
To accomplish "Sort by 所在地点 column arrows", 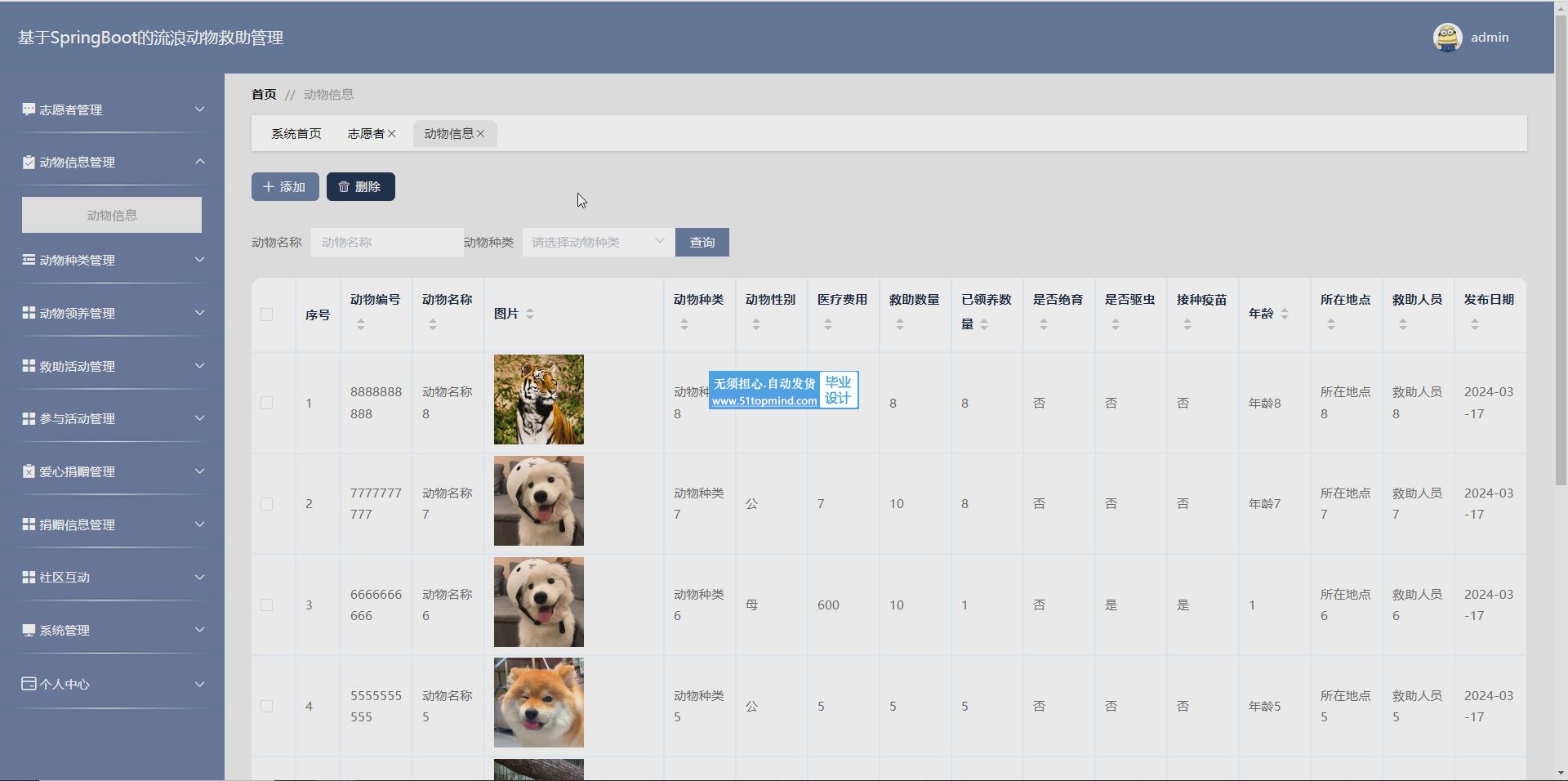I will click(x=1331, y=324).
